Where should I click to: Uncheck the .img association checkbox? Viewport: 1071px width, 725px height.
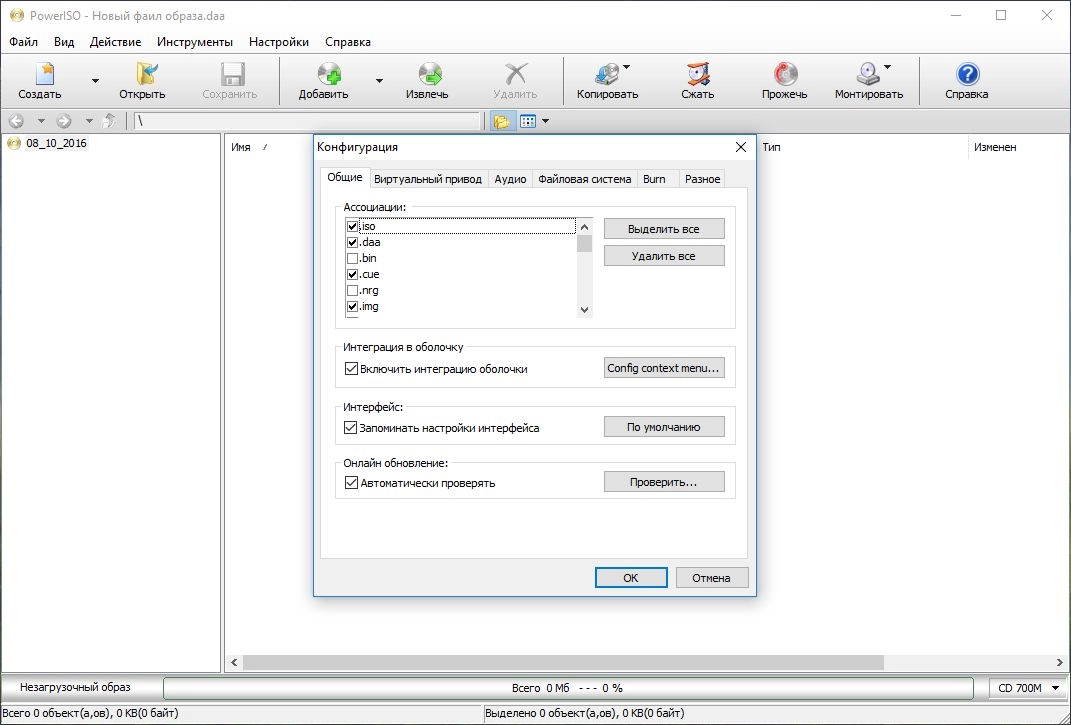[352, 307]
